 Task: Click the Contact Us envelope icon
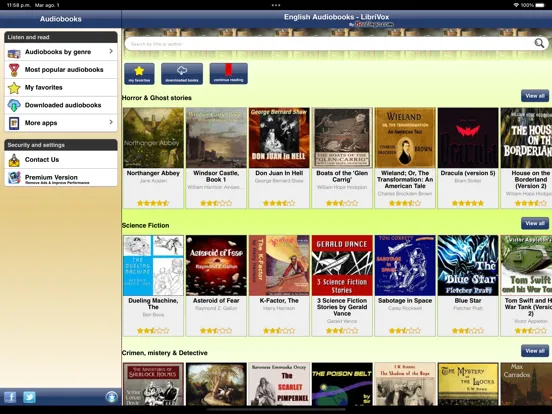14,160
